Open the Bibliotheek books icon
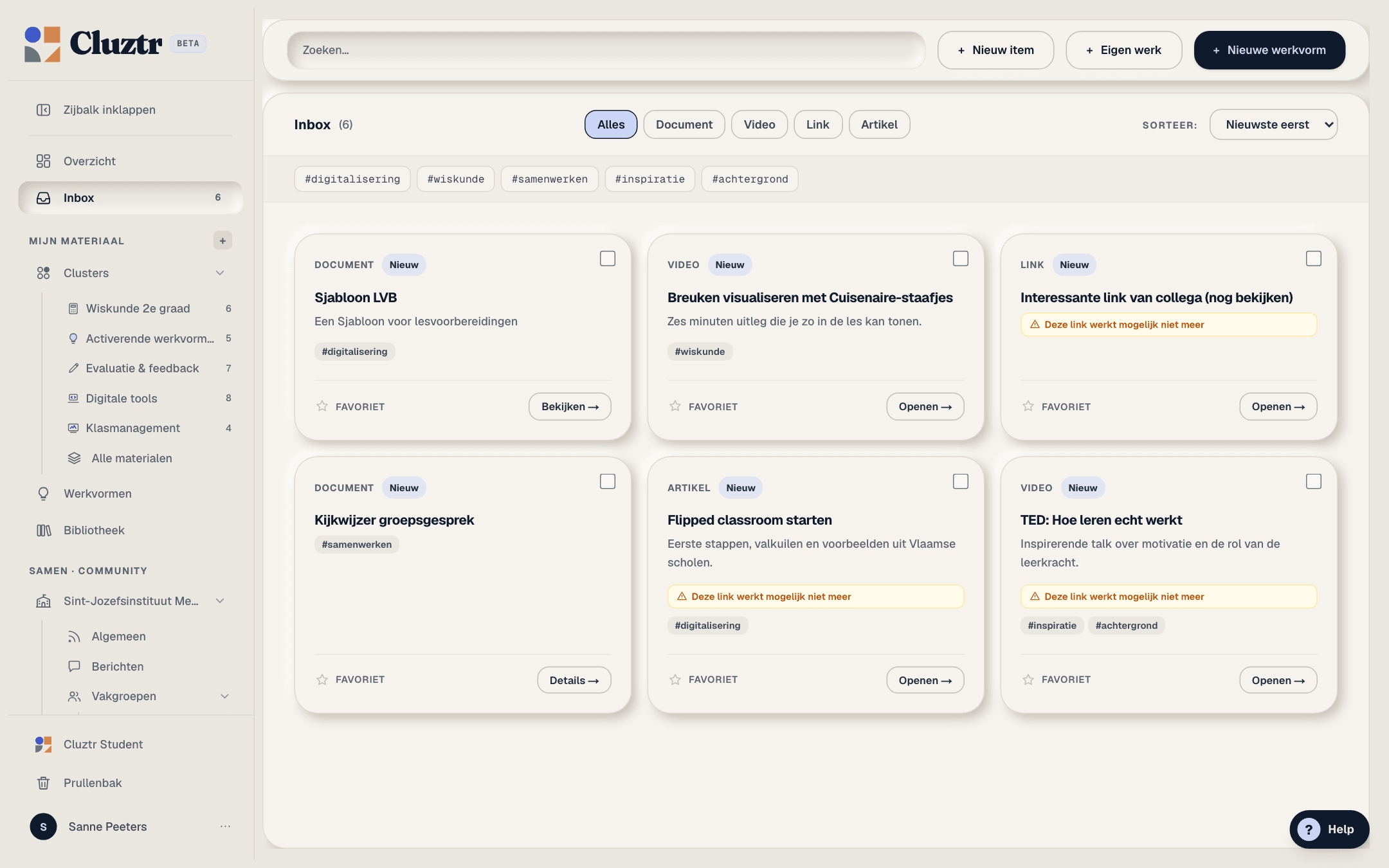This screenshot has height=868, width=1389. [43, 530]
